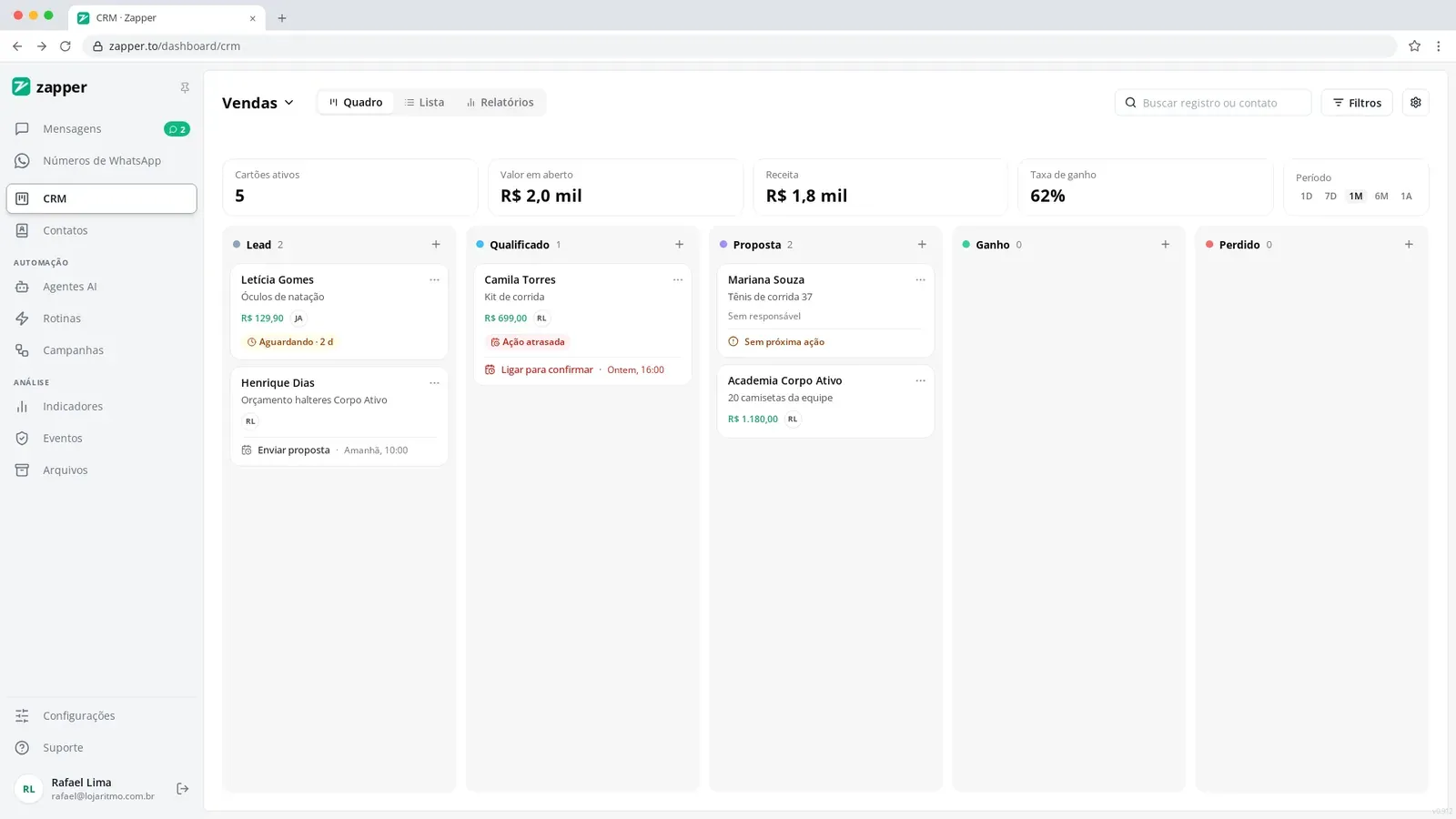Expand the Vendas pipeline dropdown

pyautogui.click(x=258, y=103)
